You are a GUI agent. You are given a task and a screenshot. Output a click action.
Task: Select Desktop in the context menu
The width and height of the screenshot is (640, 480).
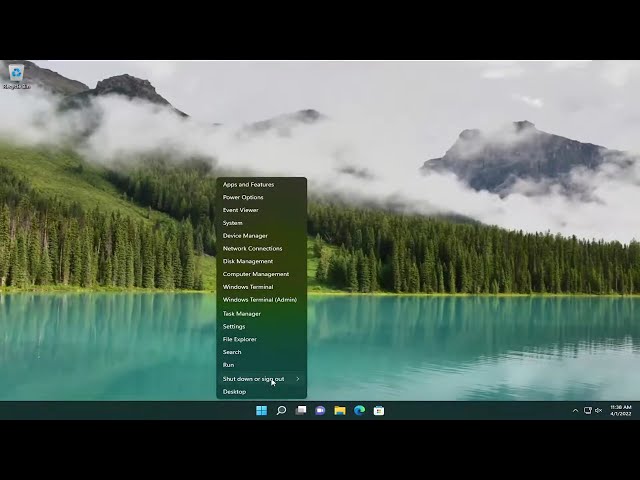[x=261, y=391]
